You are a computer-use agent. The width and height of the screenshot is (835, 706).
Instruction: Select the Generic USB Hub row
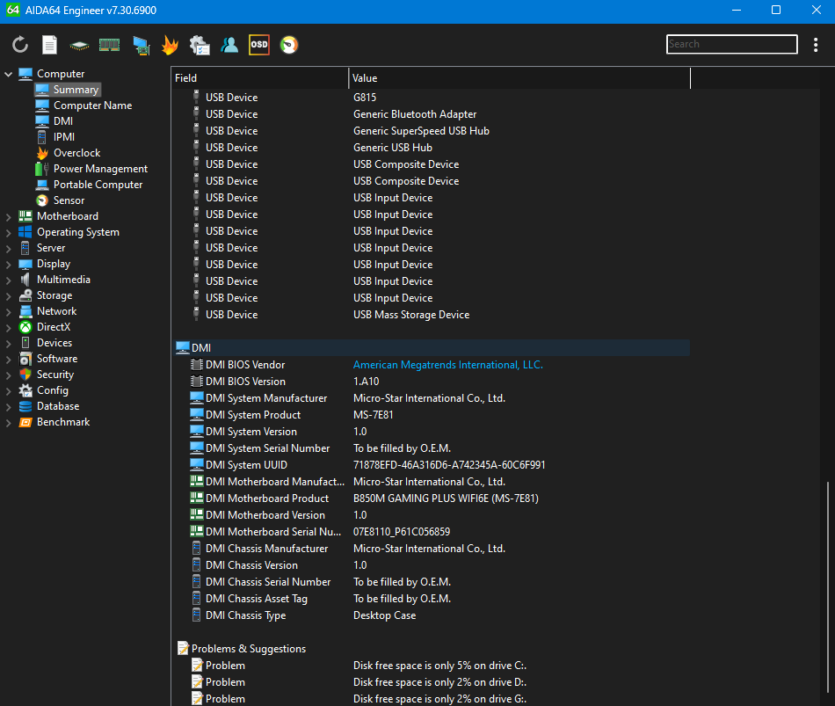pos(431,147)
